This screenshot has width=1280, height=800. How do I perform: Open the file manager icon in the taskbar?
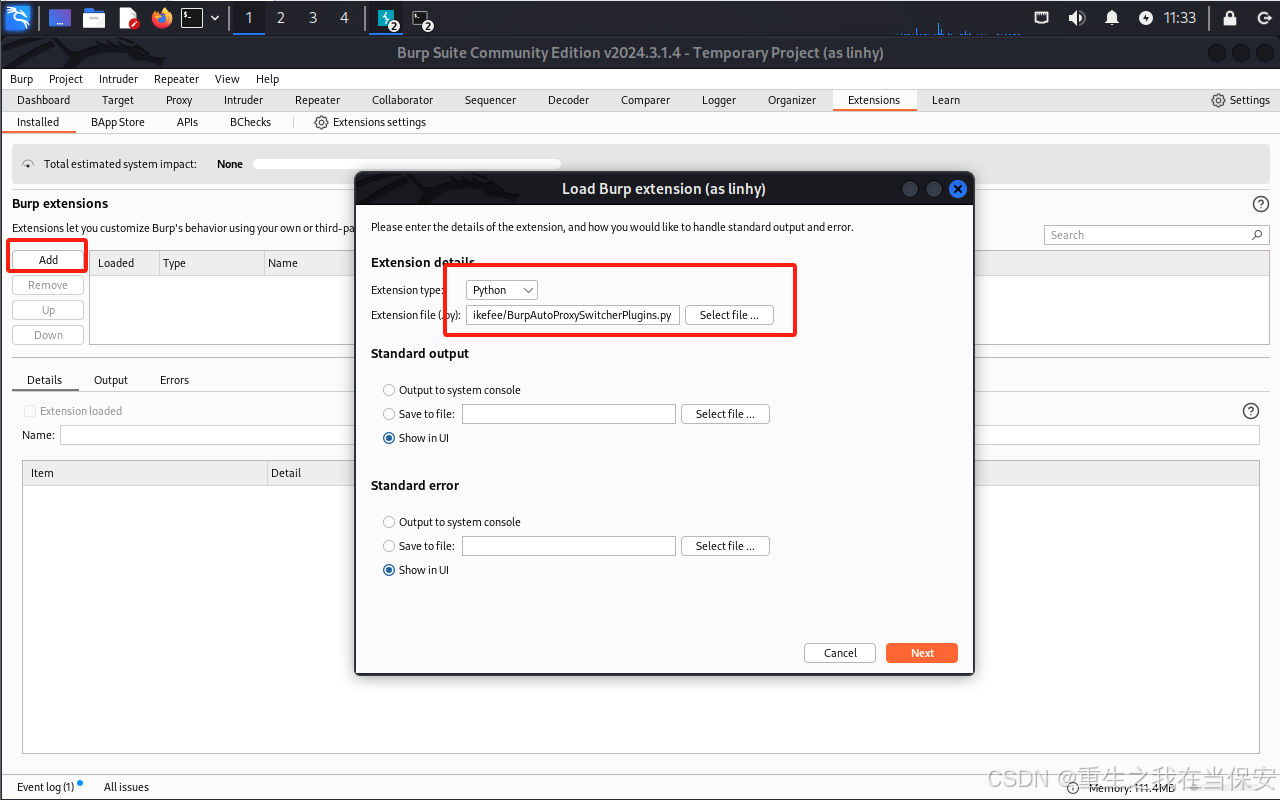click(x=94, y=18)
